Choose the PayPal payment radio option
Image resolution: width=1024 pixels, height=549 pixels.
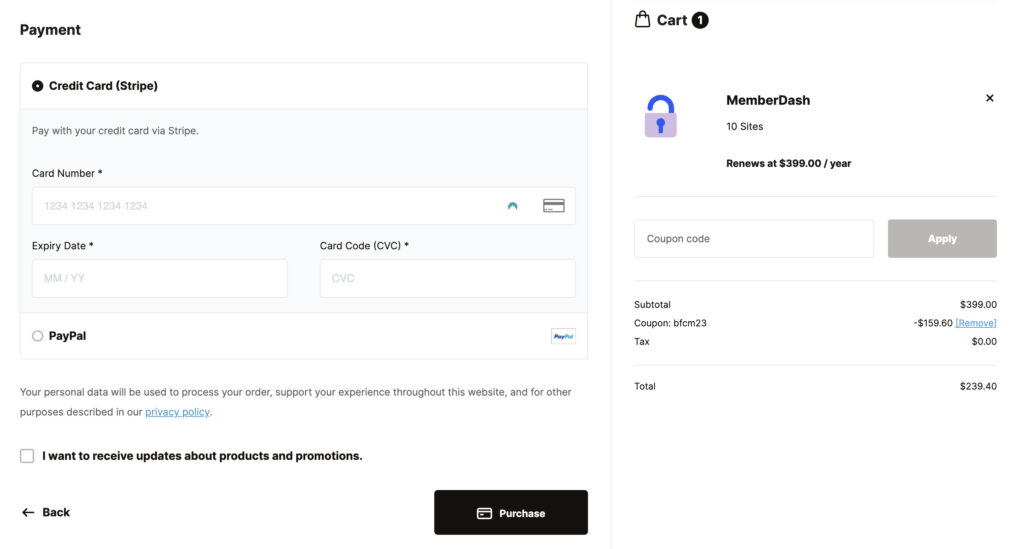38,336
